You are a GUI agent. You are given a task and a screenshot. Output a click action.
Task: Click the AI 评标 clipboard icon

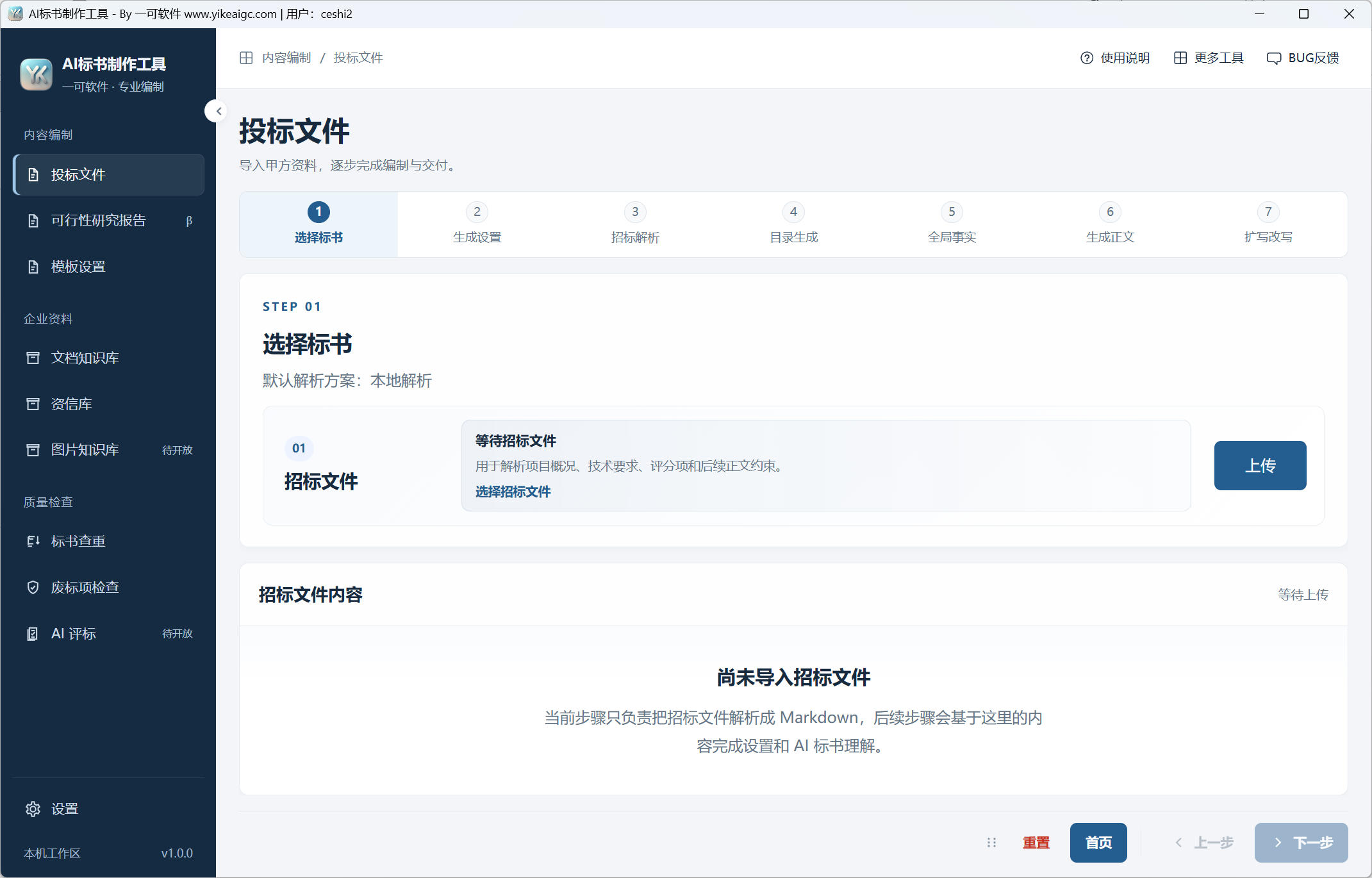click(x=33, y=634)
